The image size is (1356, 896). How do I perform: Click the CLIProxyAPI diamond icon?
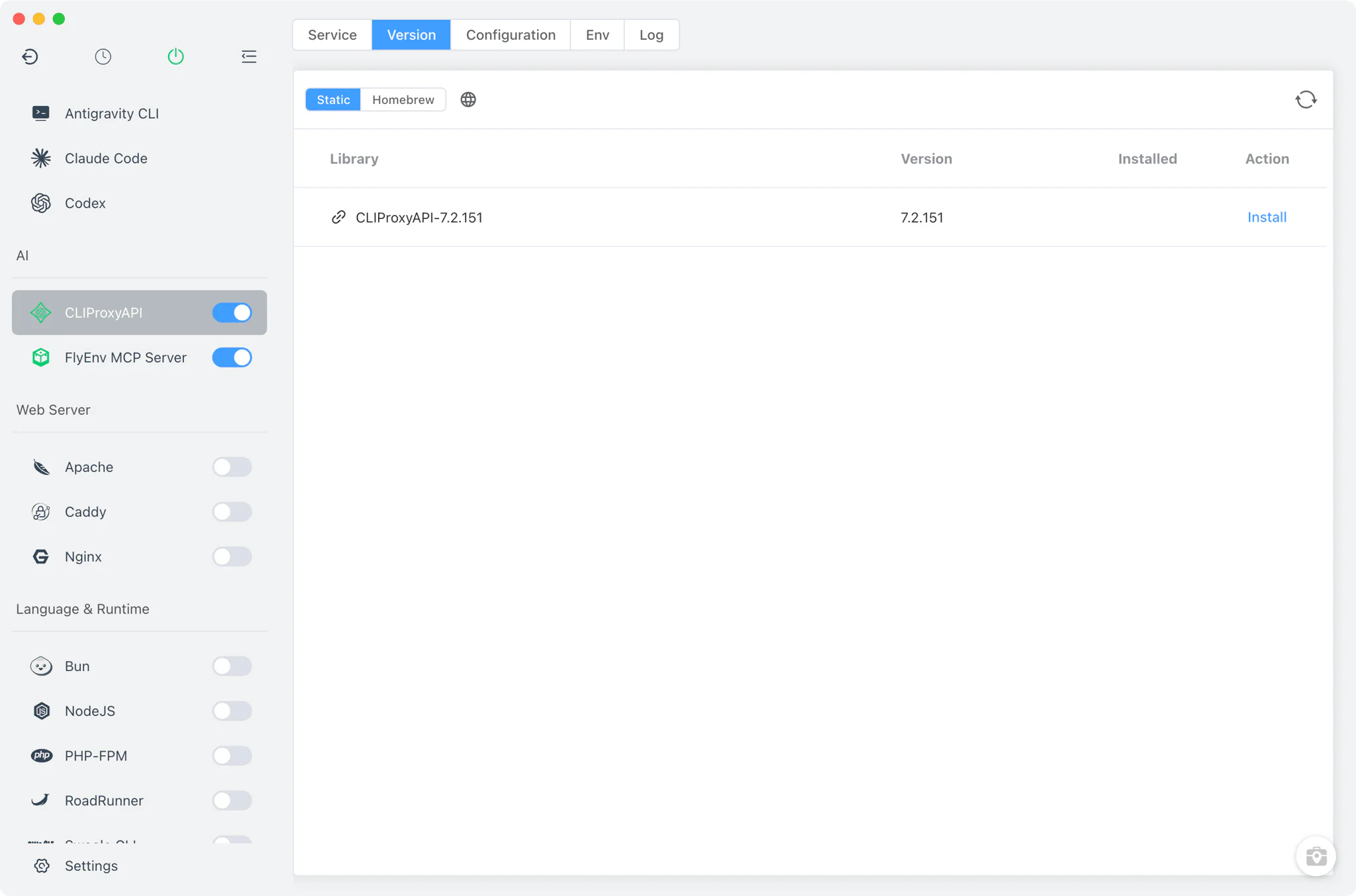41,312
